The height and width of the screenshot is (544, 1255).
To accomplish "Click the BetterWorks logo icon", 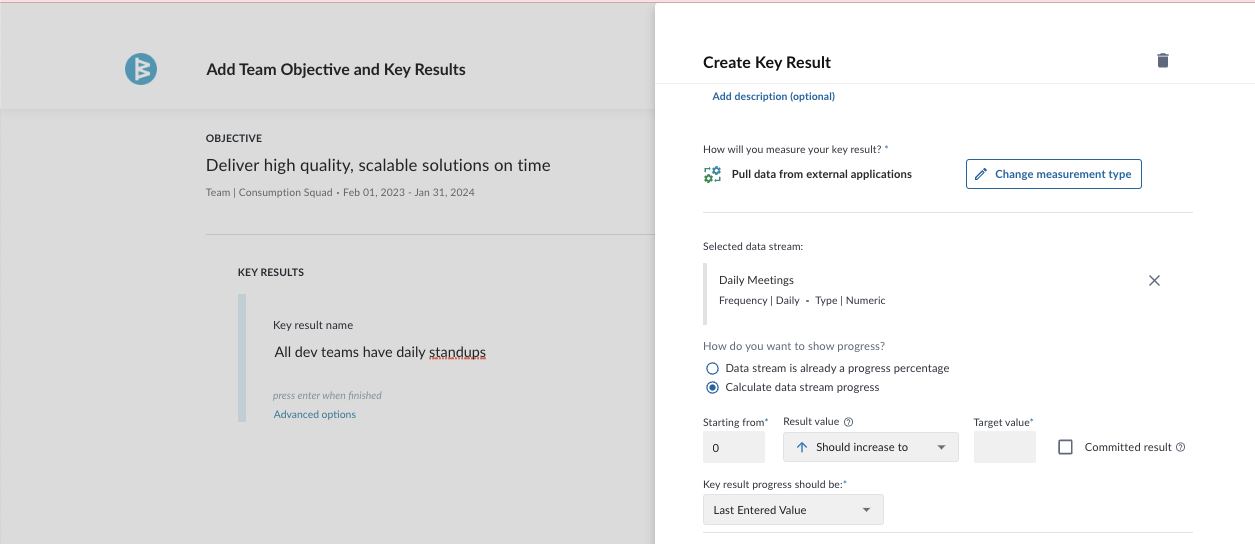I will 141,69.
